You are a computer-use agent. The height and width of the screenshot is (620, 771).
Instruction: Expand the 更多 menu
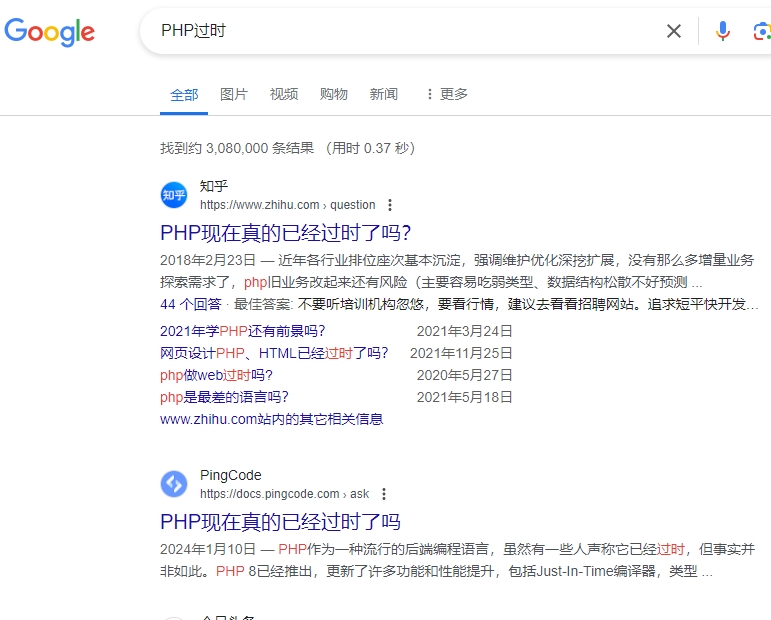point(447,94)
